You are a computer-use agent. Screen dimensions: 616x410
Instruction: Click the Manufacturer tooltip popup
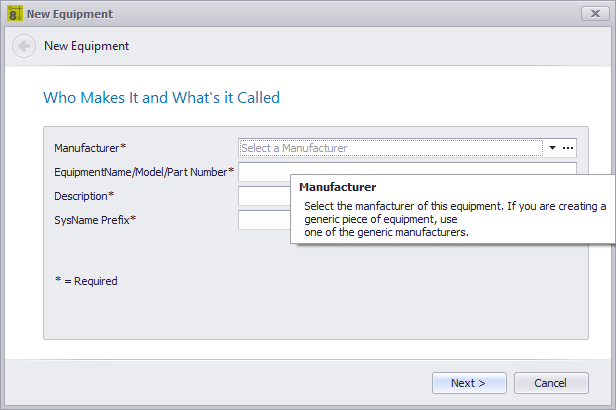453,209
